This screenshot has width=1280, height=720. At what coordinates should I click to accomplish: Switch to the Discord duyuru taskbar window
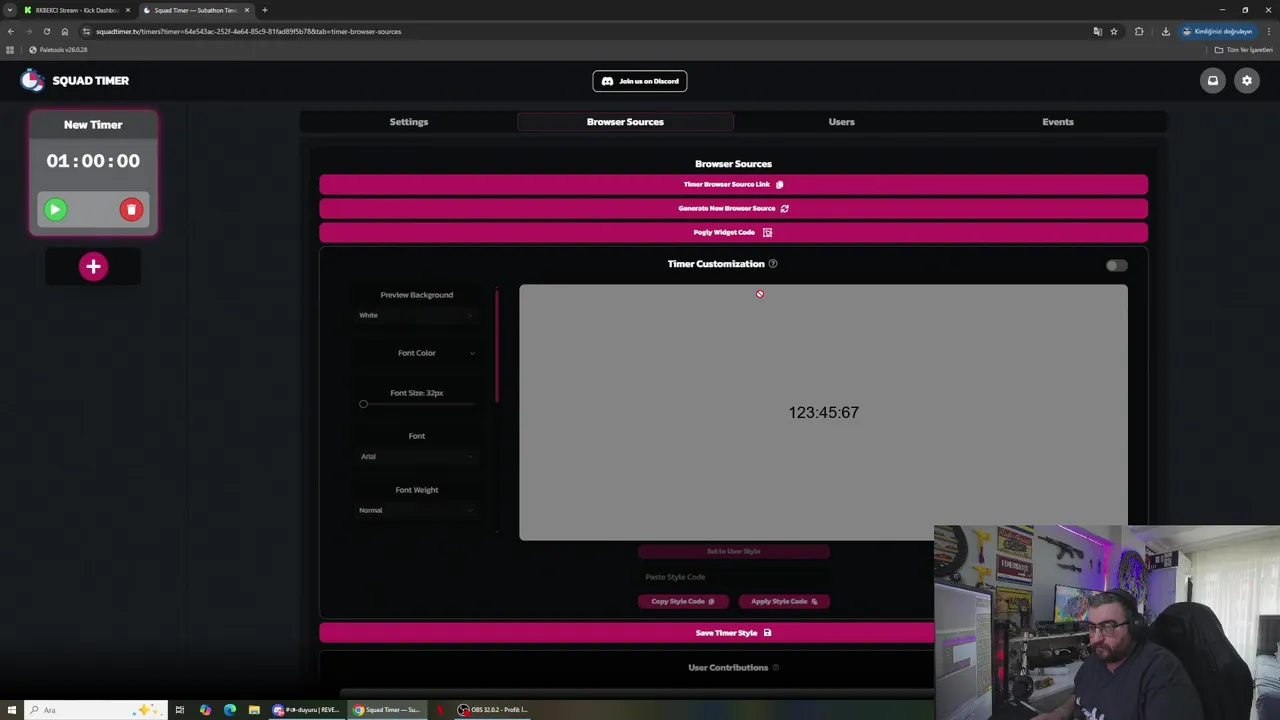[x=307, y=710]
